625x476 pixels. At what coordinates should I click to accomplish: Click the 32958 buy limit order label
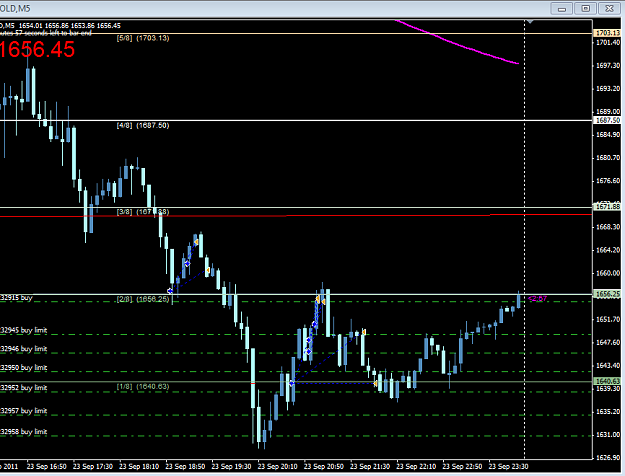pyautogui.click(x=24, y=432)
